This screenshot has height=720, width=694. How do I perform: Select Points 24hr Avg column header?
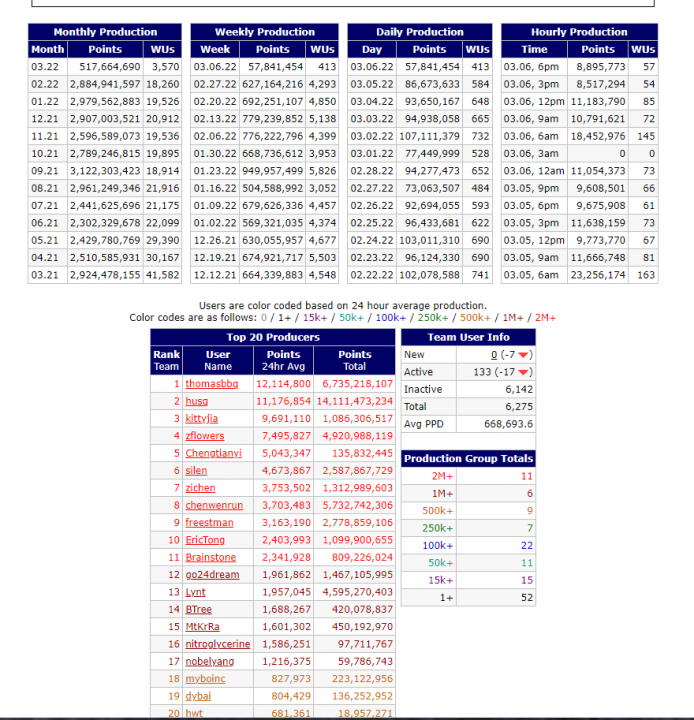(x=283, y=360)
